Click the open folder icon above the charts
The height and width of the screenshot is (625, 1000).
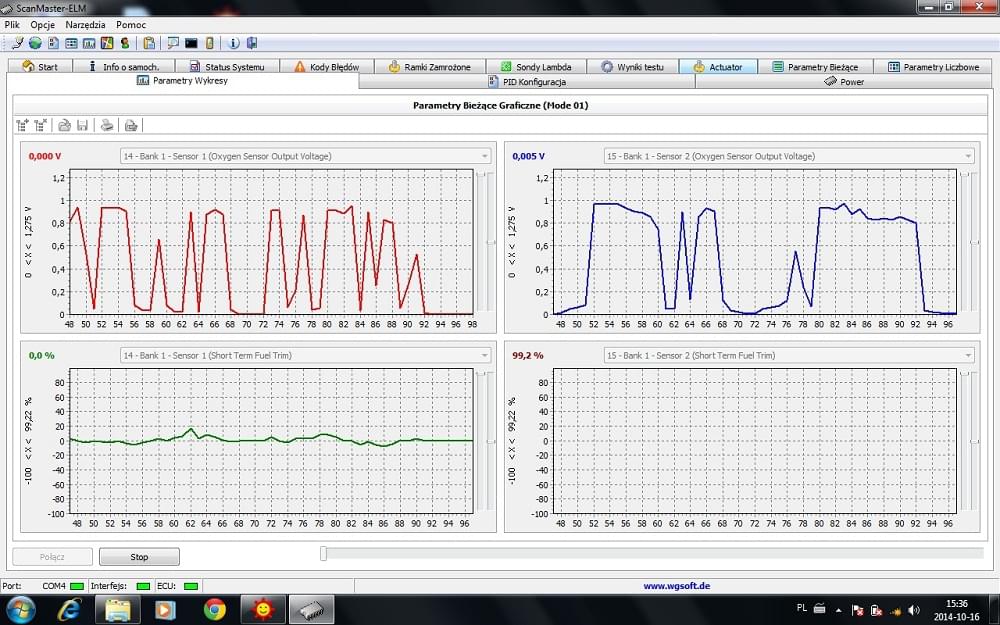[x=64, y=125]
